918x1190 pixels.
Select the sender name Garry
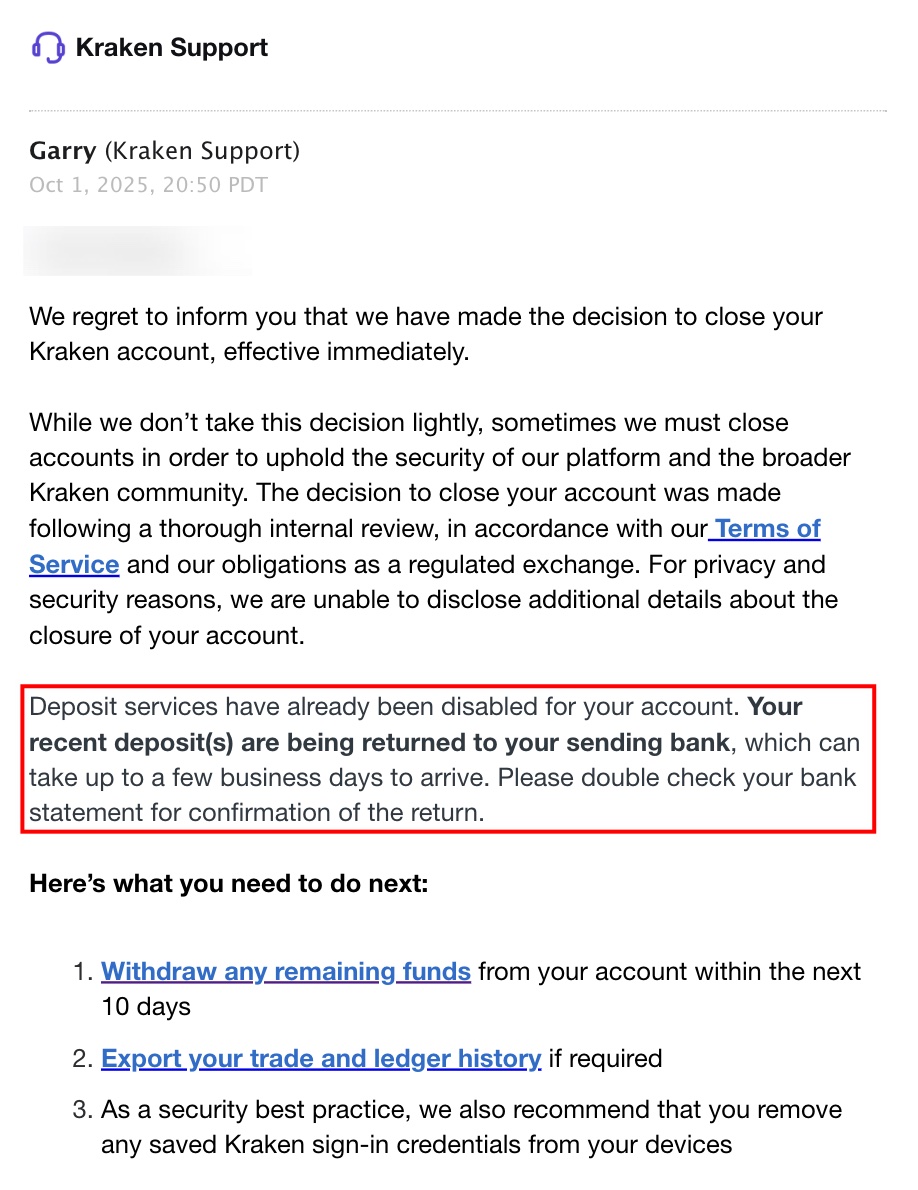[x=62, y=151]
